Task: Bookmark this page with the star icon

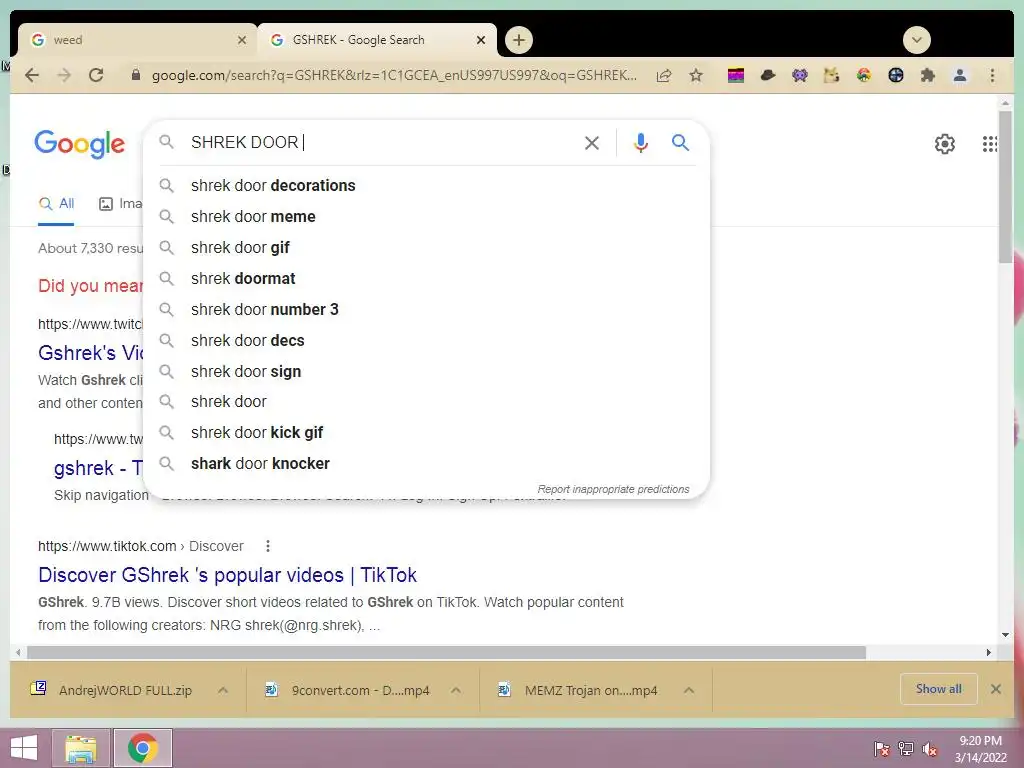Action: click(696, 75)
